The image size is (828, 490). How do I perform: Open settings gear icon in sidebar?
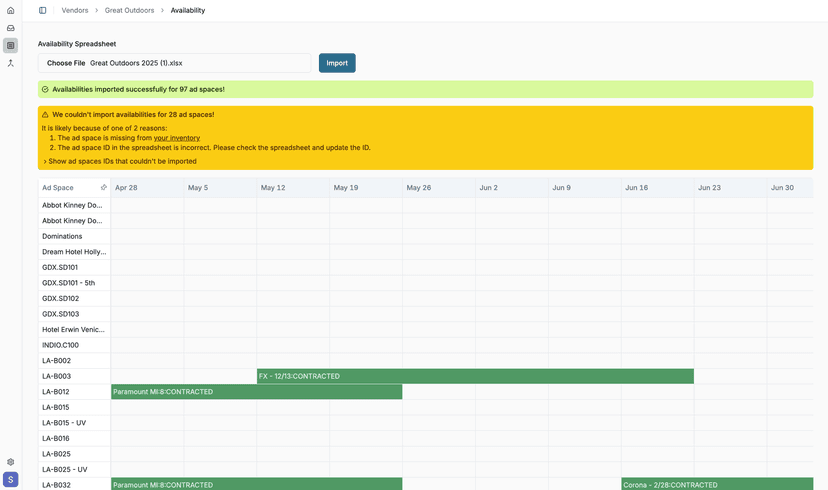click(x=11, y=462)
